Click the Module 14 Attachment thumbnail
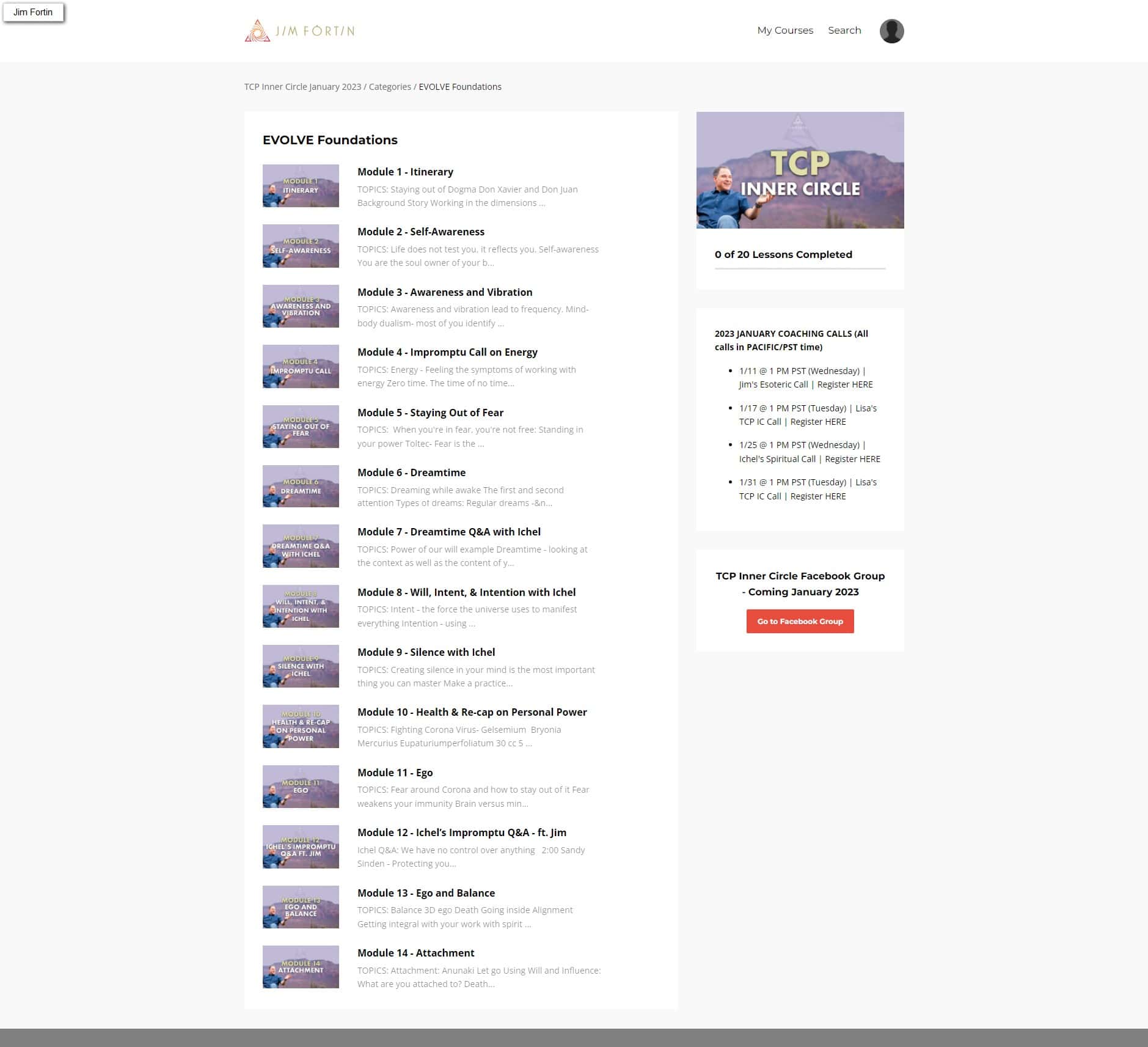 click(301, 967)
